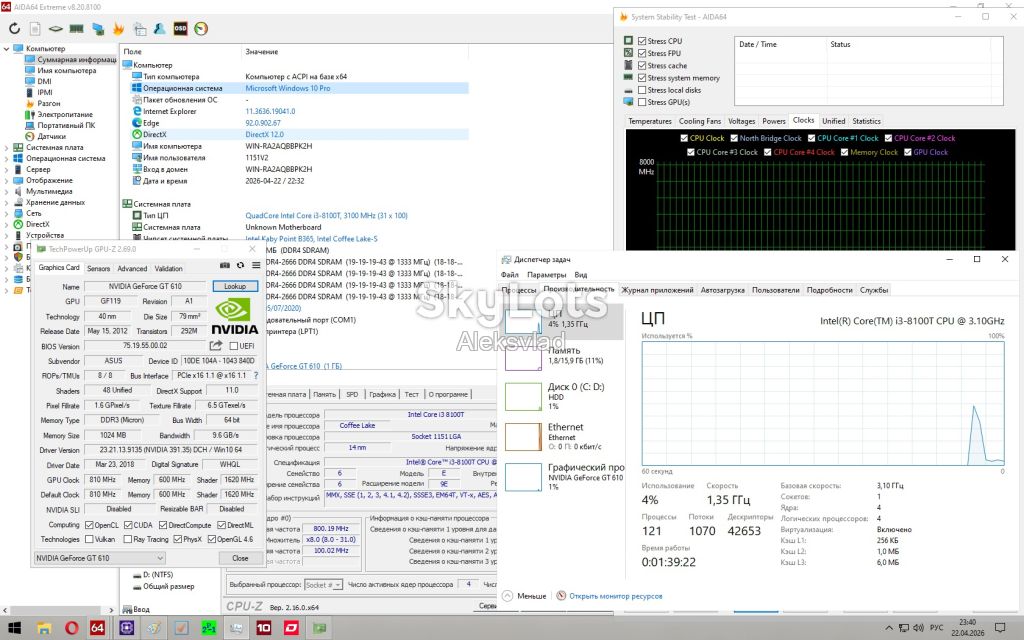Viewport: 1024px width, 640px height.
Task: Open the Opera browser in the taskbar
Action: tap(71, 628)
